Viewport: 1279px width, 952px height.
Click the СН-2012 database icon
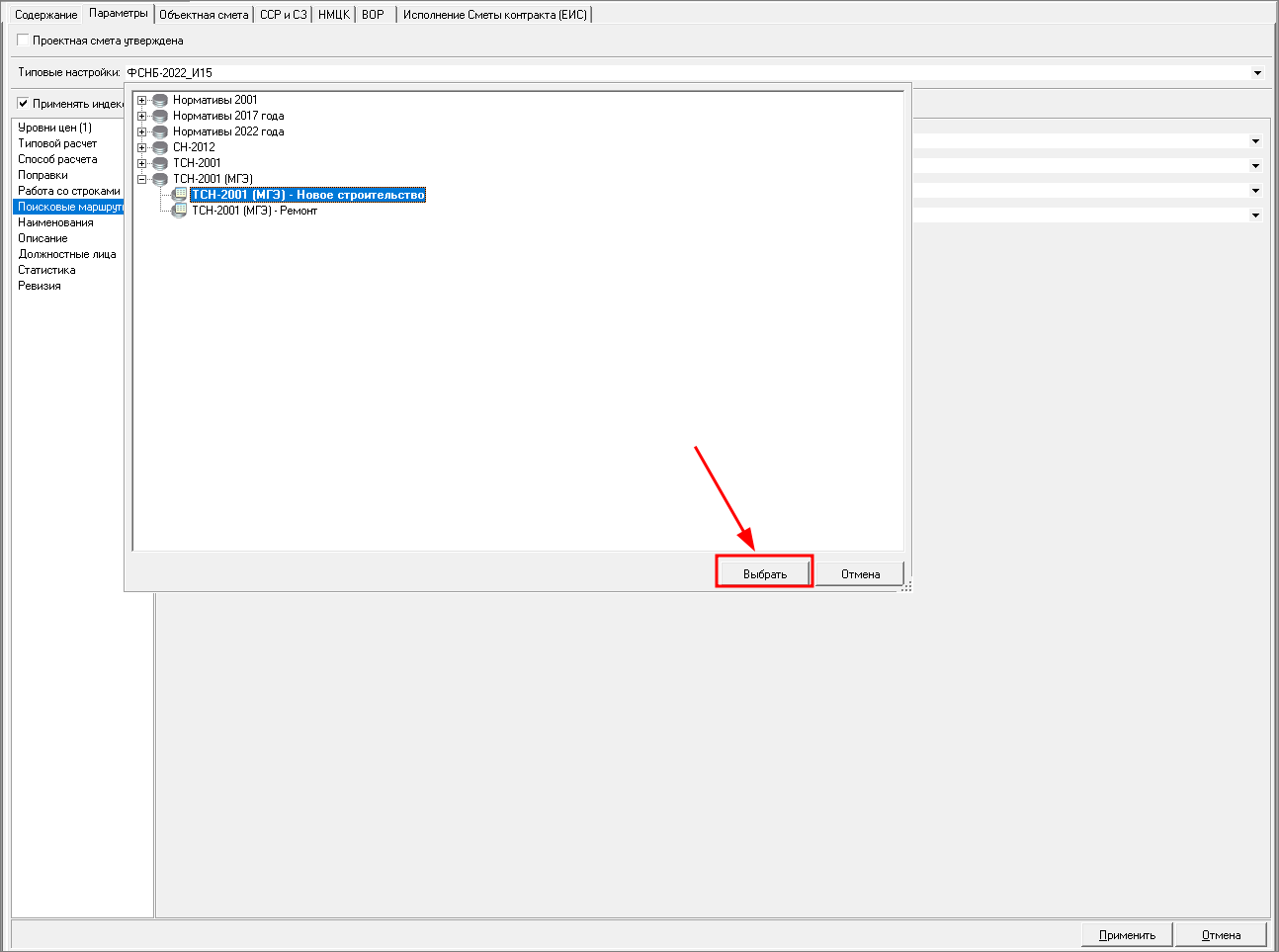pyautogui.click(x=160, y=147)
